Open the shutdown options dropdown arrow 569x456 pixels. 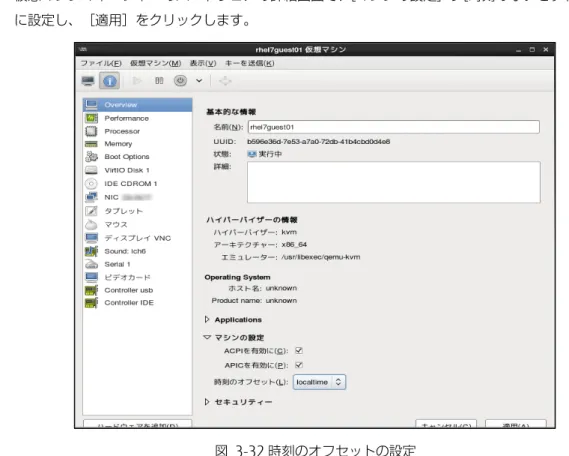click(199, 81)
